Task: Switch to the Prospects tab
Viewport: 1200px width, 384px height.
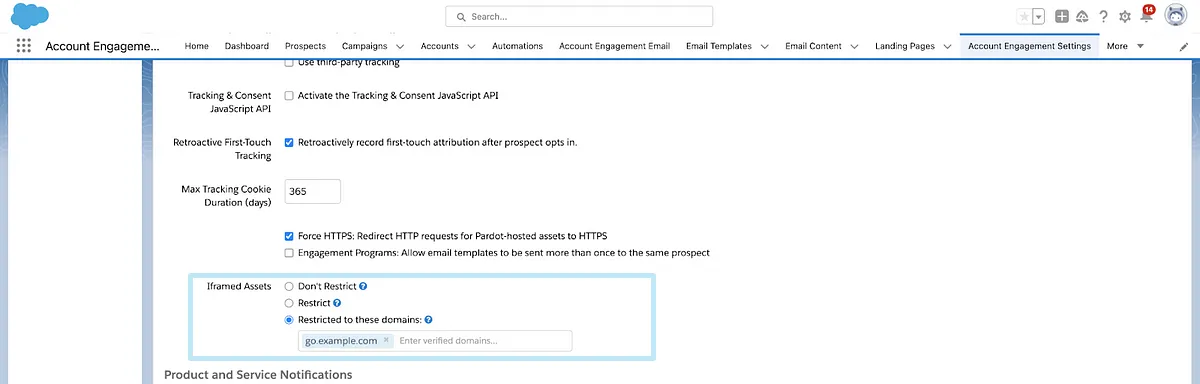Action: pos(305,46)
